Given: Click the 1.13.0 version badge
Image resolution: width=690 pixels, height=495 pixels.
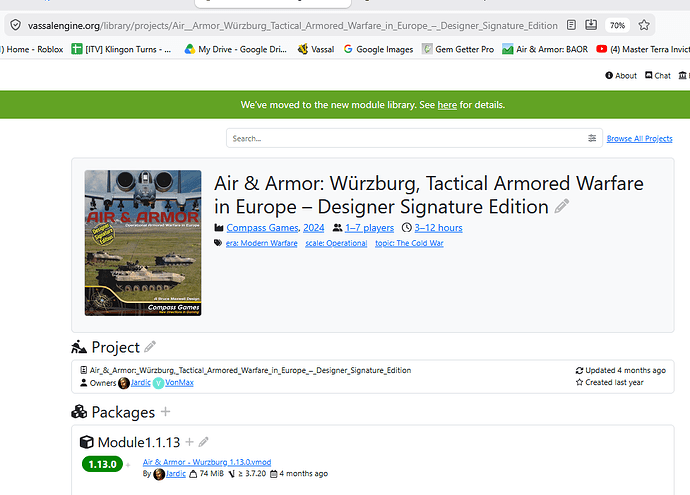Looking at the screenshot, I should 102,464.
